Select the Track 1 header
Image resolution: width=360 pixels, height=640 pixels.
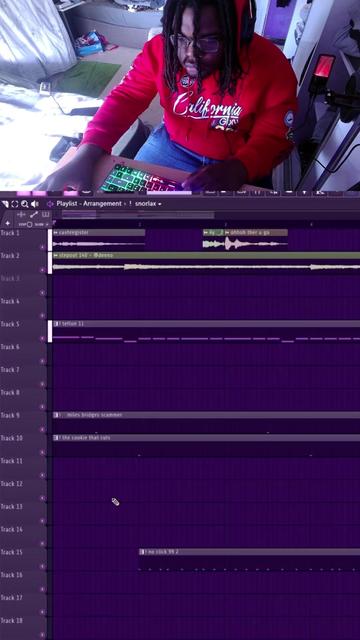(x=23, y=239)
